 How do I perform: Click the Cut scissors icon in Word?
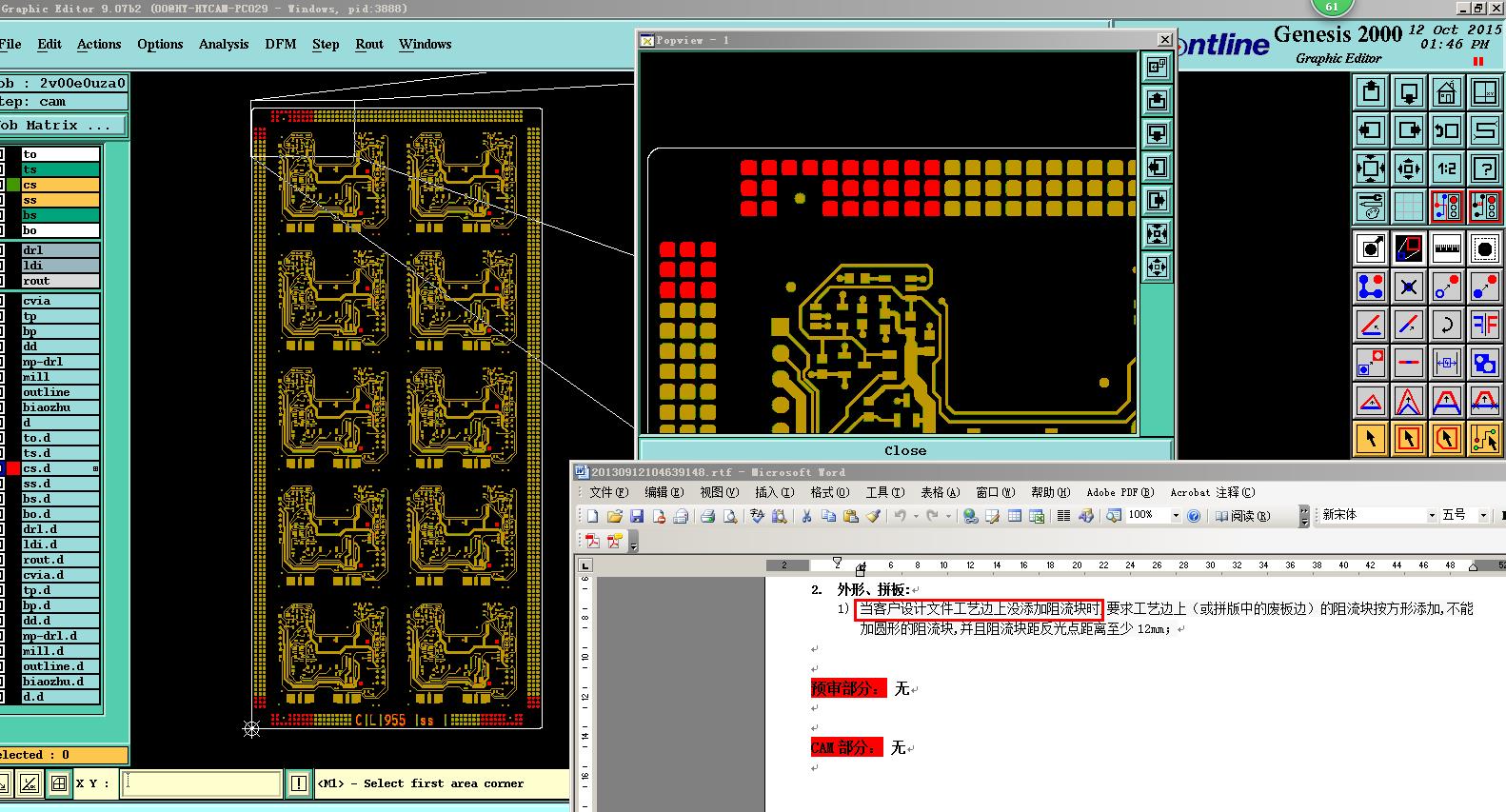click(805, 516)
